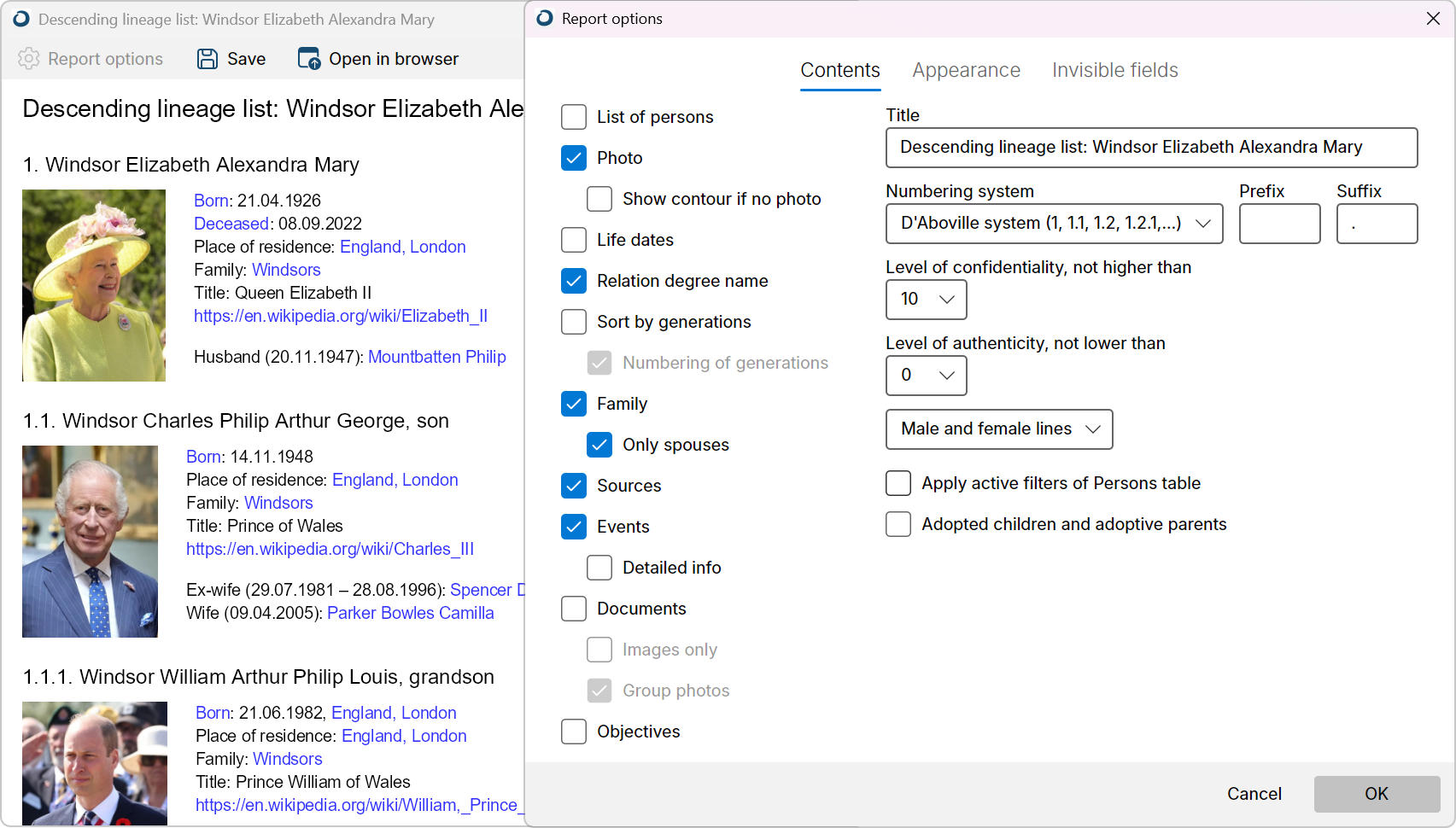Image resolution: width=1456 pixels, height=828 pixels.
Task: Expand the confidentiality level dropdown
Action: [x=926, y=300]
